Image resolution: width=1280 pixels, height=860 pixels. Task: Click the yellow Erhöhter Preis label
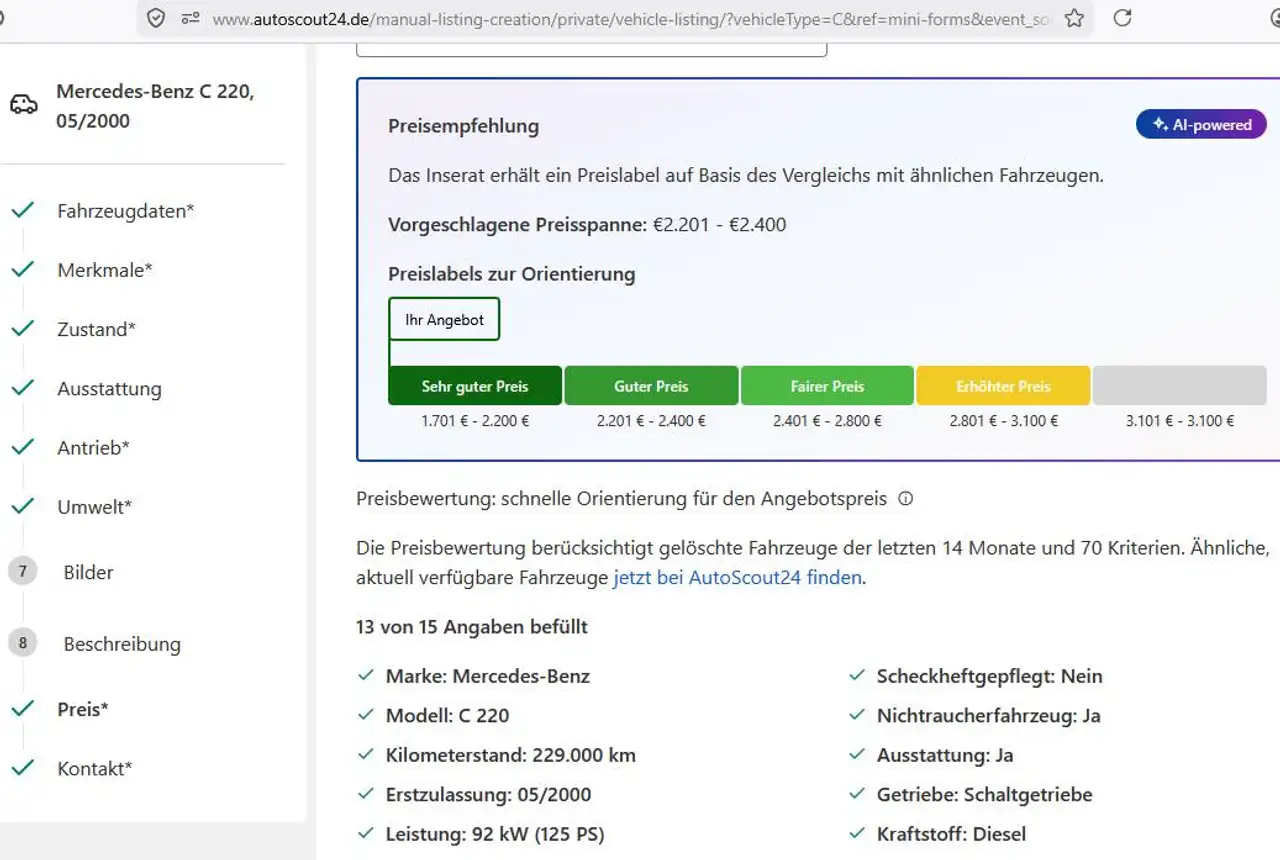(1003, 386)
